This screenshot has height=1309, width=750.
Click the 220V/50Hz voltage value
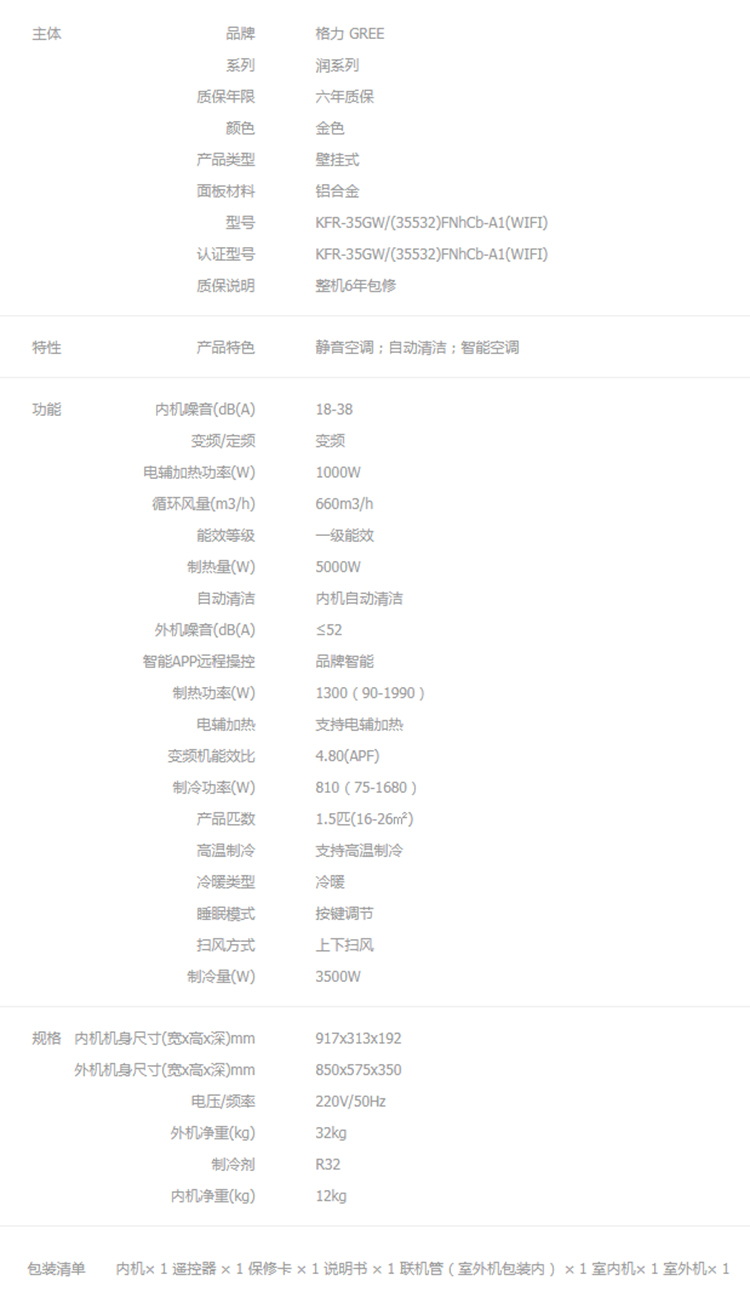point(350,1102)
